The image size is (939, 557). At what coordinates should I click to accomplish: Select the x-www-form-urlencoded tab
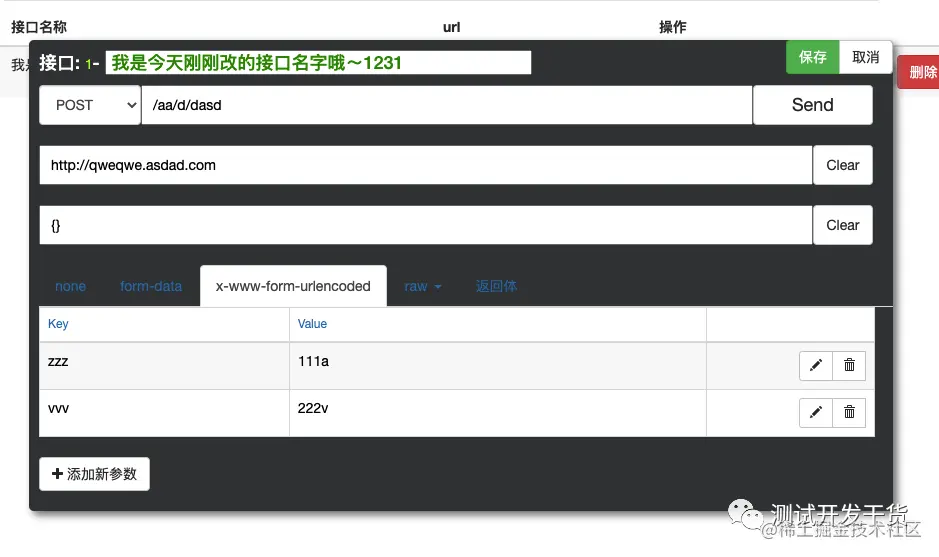(x=293, y=286)
